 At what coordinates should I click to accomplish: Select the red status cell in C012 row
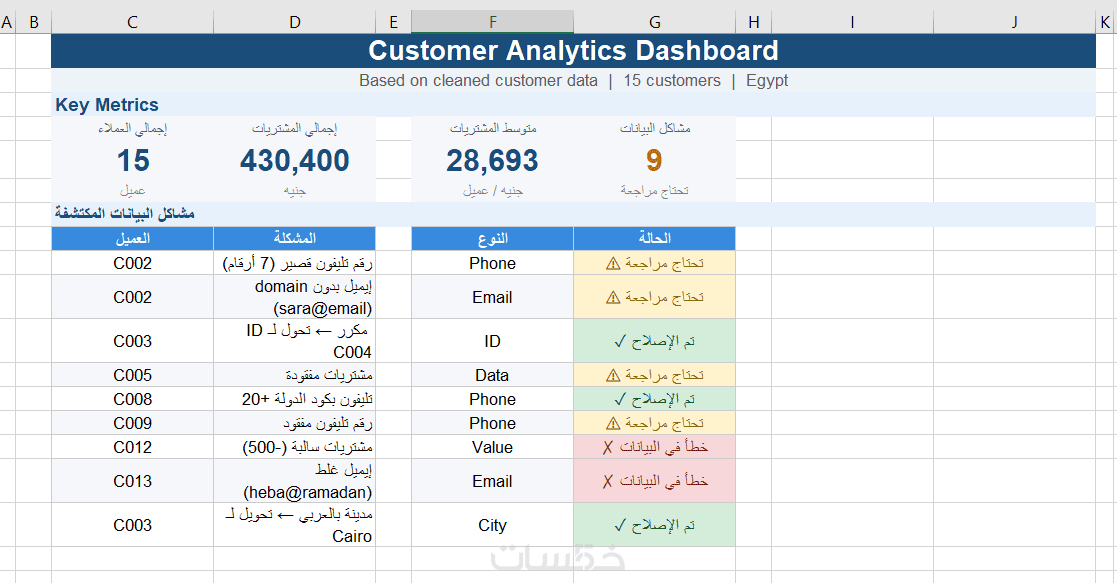654,447
